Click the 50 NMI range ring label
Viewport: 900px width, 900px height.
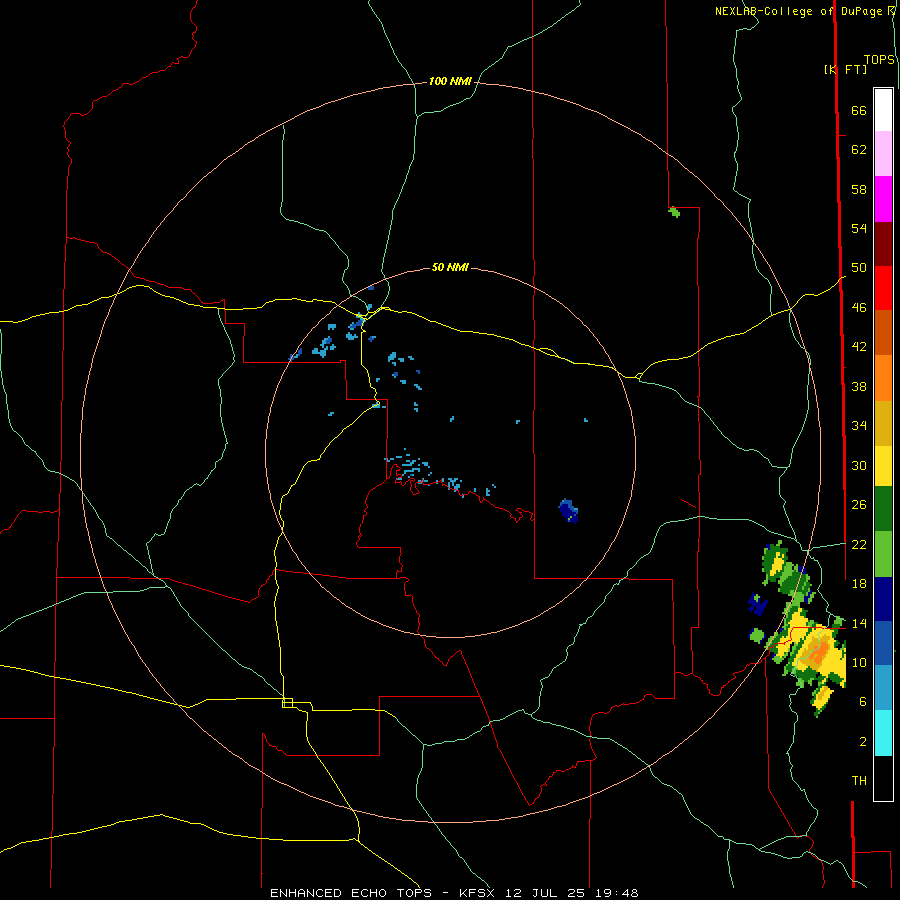450,267
